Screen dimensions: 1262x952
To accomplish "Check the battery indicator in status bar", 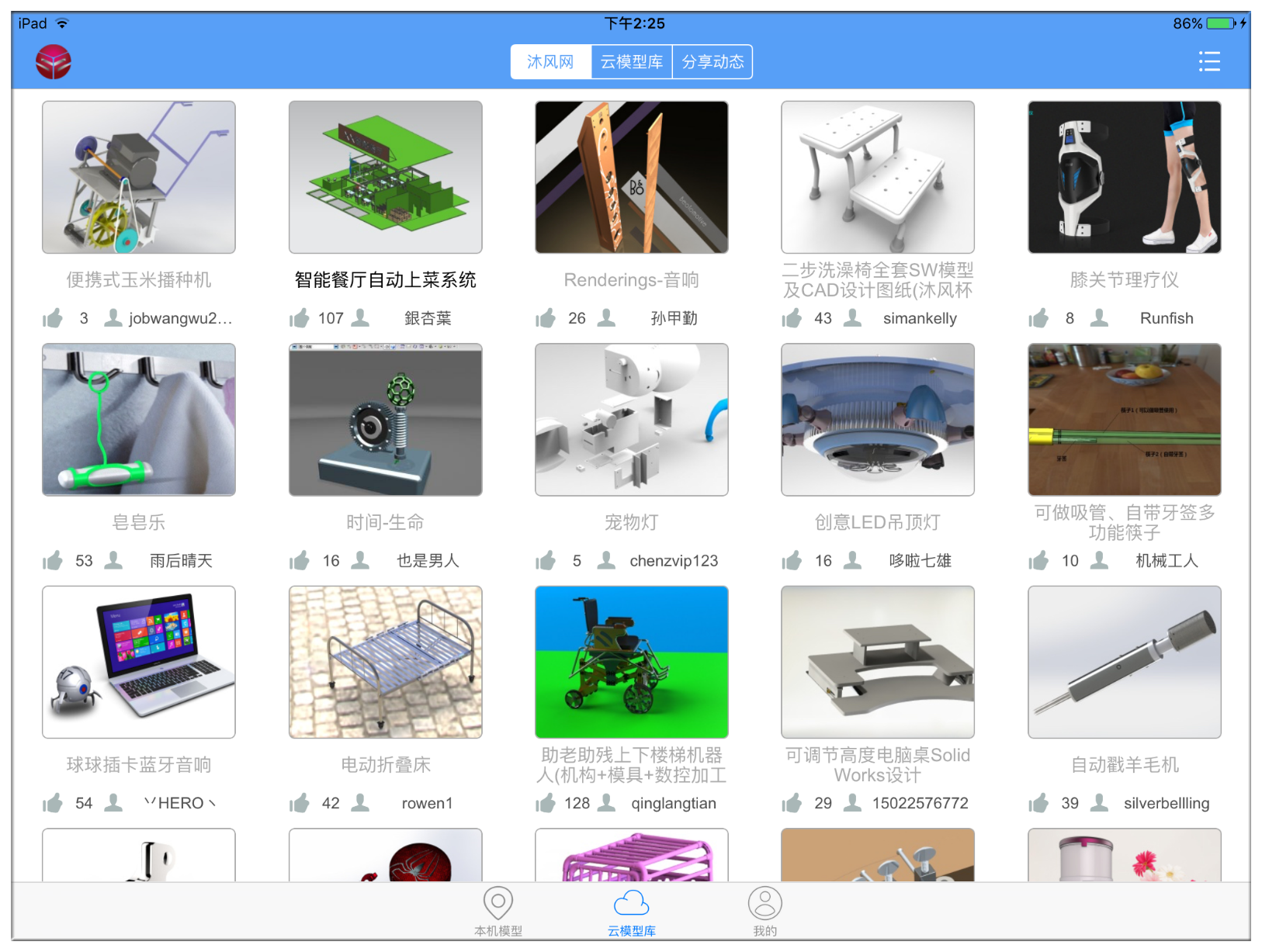I will click(1221, 23).
